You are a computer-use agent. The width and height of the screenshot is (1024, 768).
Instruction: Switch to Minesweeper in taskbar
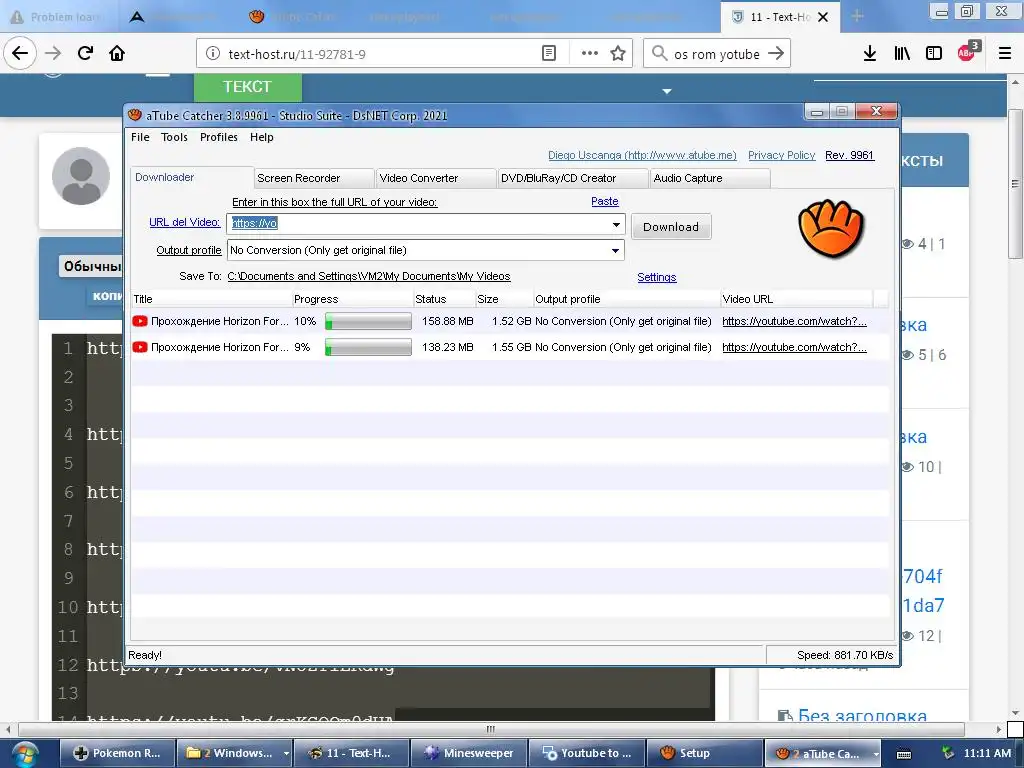468,753
